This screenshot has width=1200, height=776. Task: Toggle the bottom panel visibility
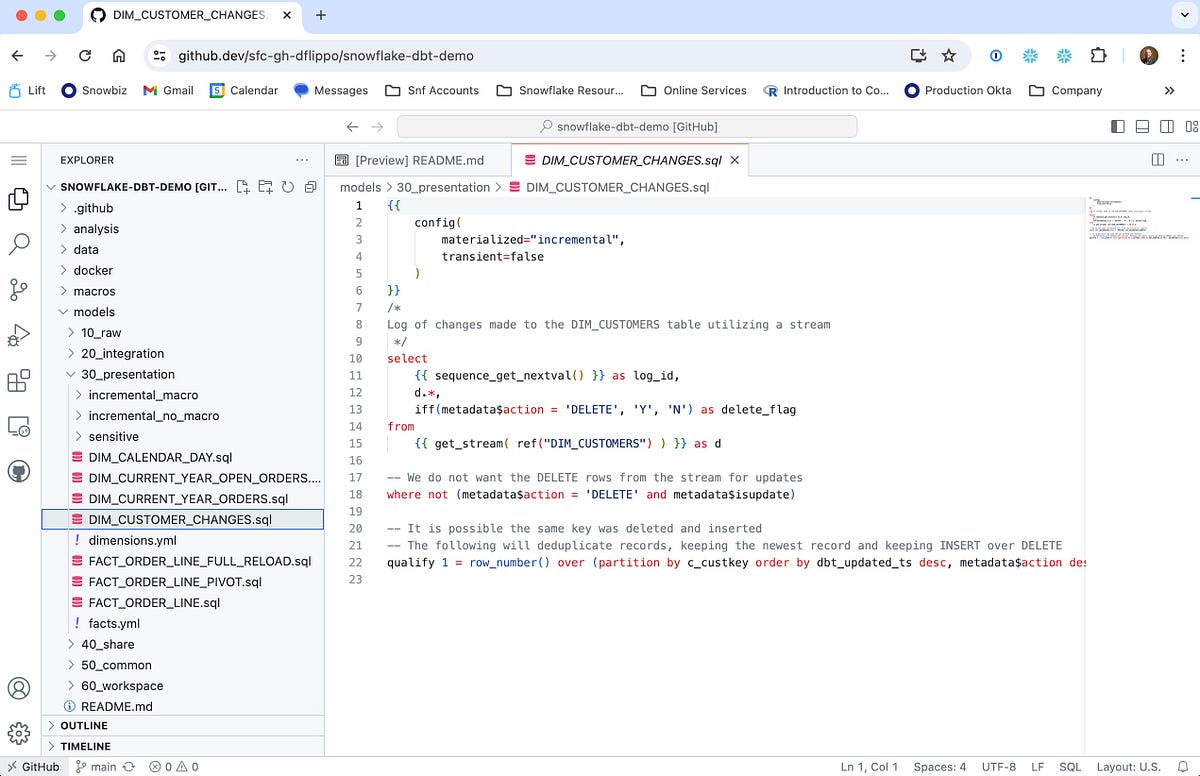1142,124
